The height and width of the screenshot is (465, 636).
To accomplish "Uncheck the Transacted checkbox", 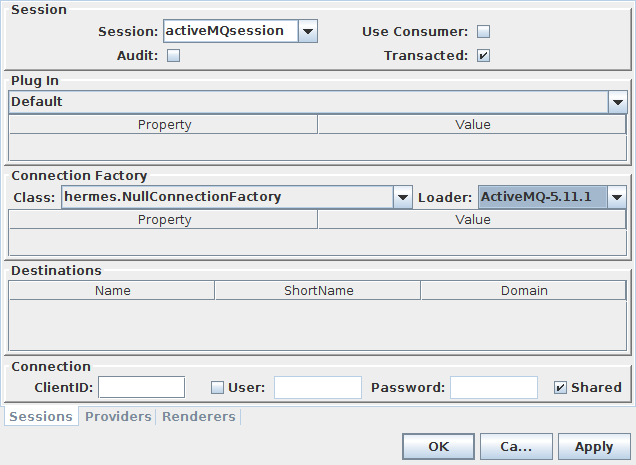I will tap(484, 56).
